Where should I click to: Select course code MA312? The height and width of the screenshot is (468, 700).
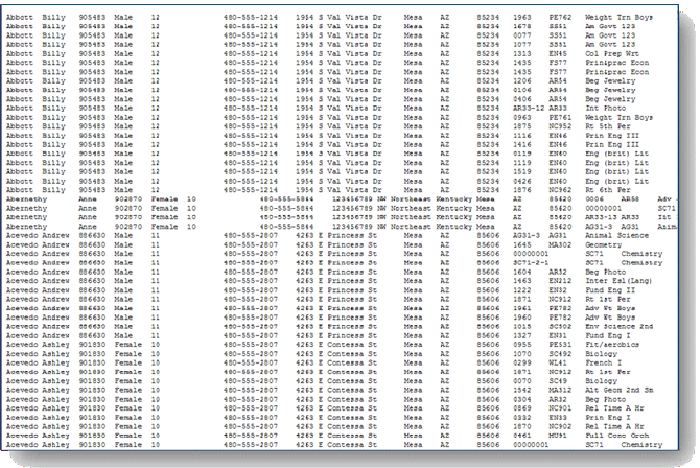click(x=560, y=390)
